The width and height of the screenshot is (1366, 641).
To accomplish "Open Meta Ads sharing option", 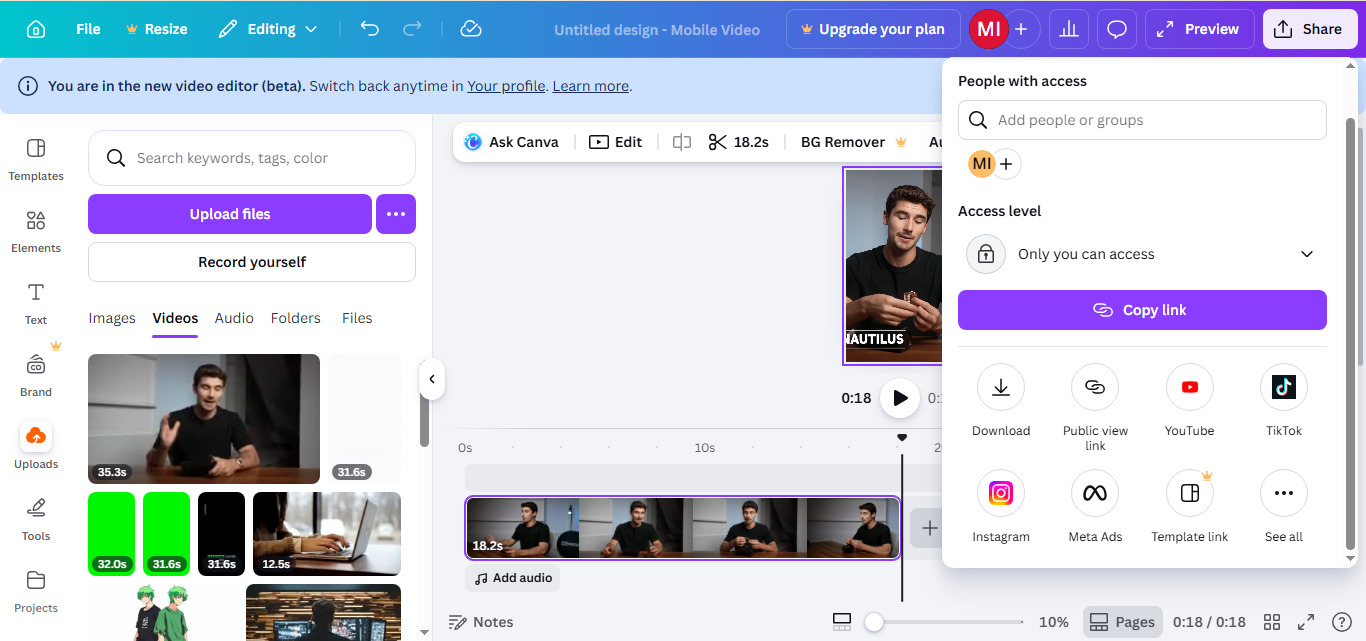I will point(1095,494).
